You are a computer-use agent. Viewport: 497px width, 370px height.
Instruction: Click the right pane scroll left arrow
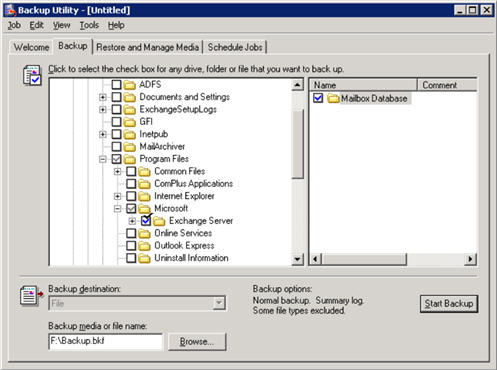[316, 259]
